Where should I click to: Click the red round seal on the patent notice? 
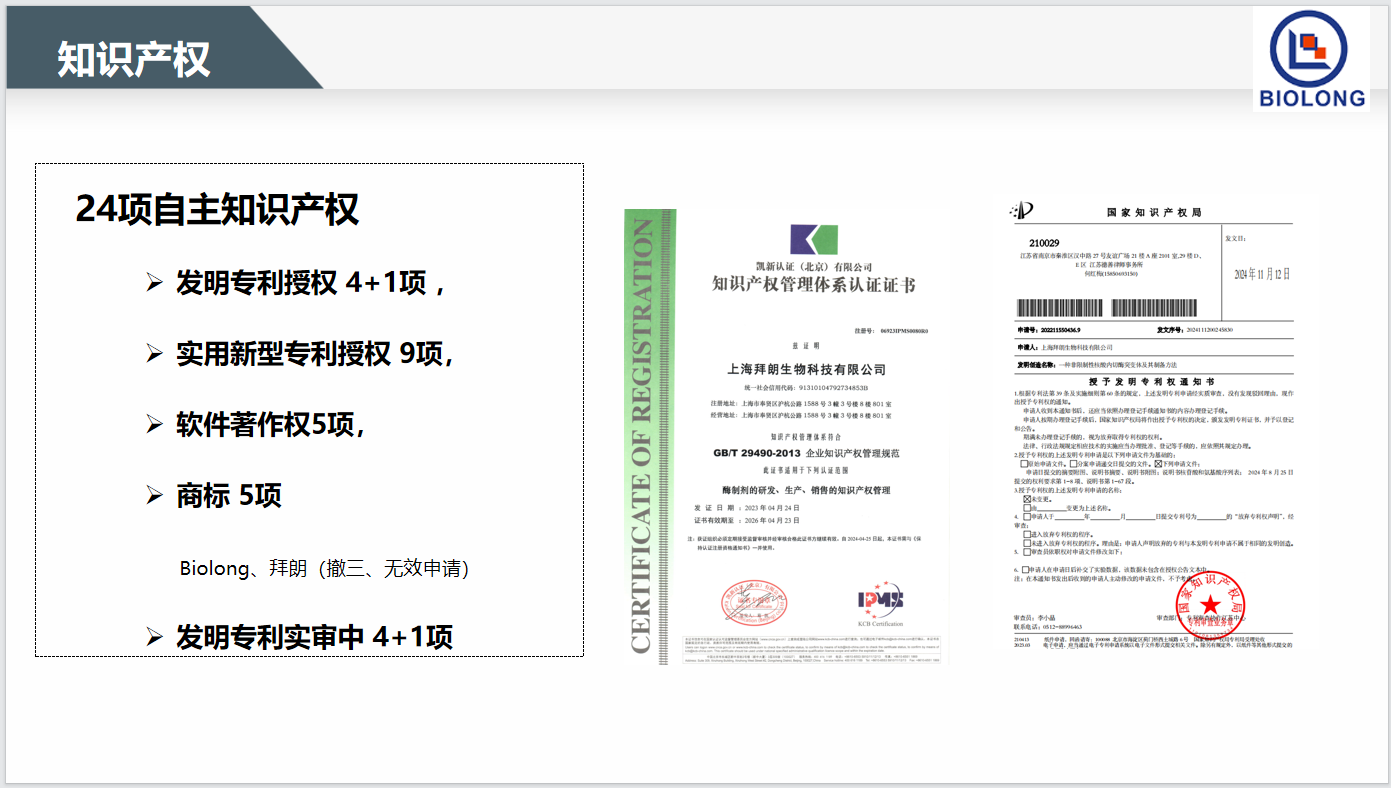(1210, 603)
